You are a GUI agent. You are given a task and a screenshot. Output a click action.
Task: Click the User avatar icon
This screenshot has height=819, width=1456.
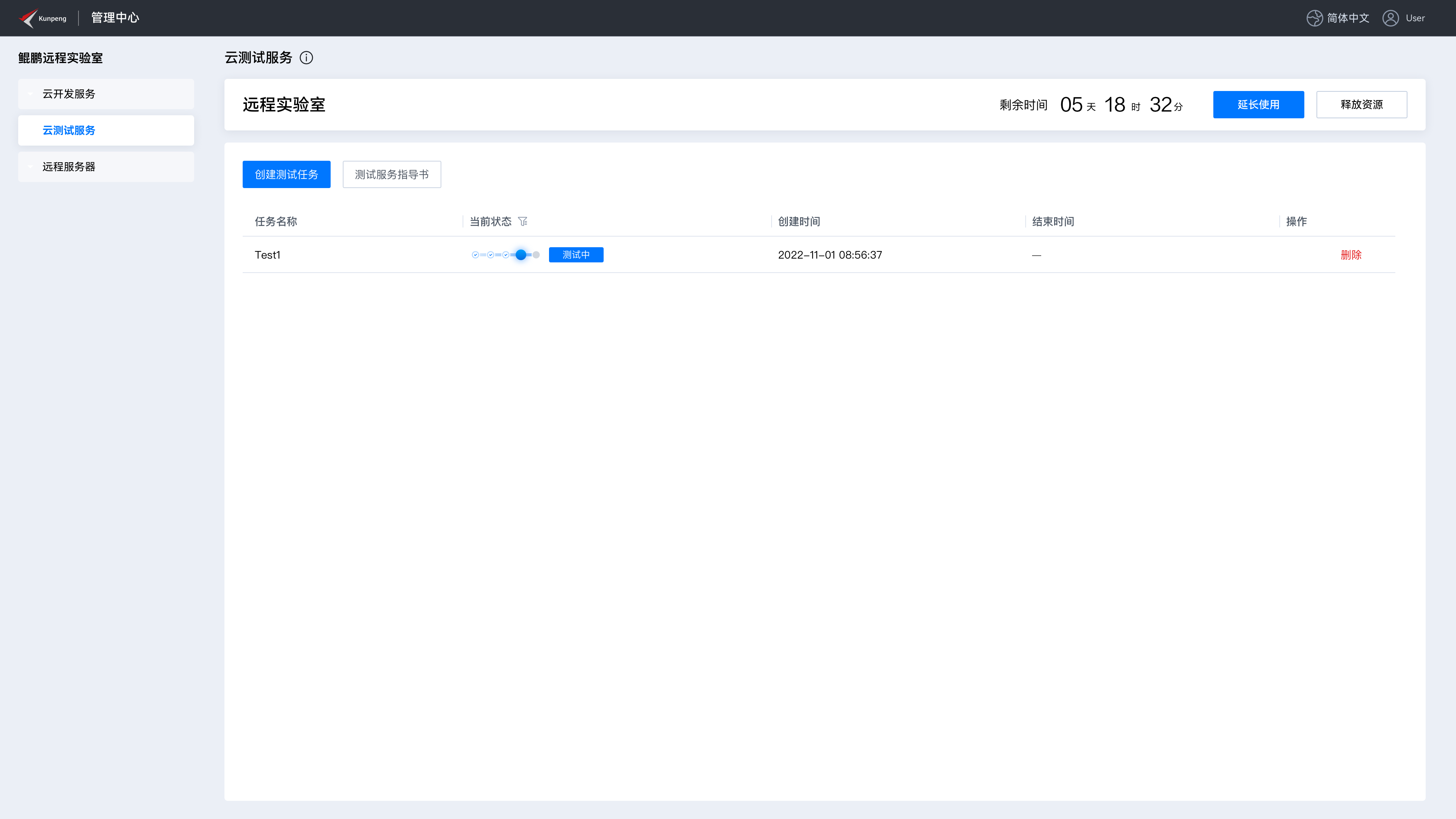[x=1390, y=18]
